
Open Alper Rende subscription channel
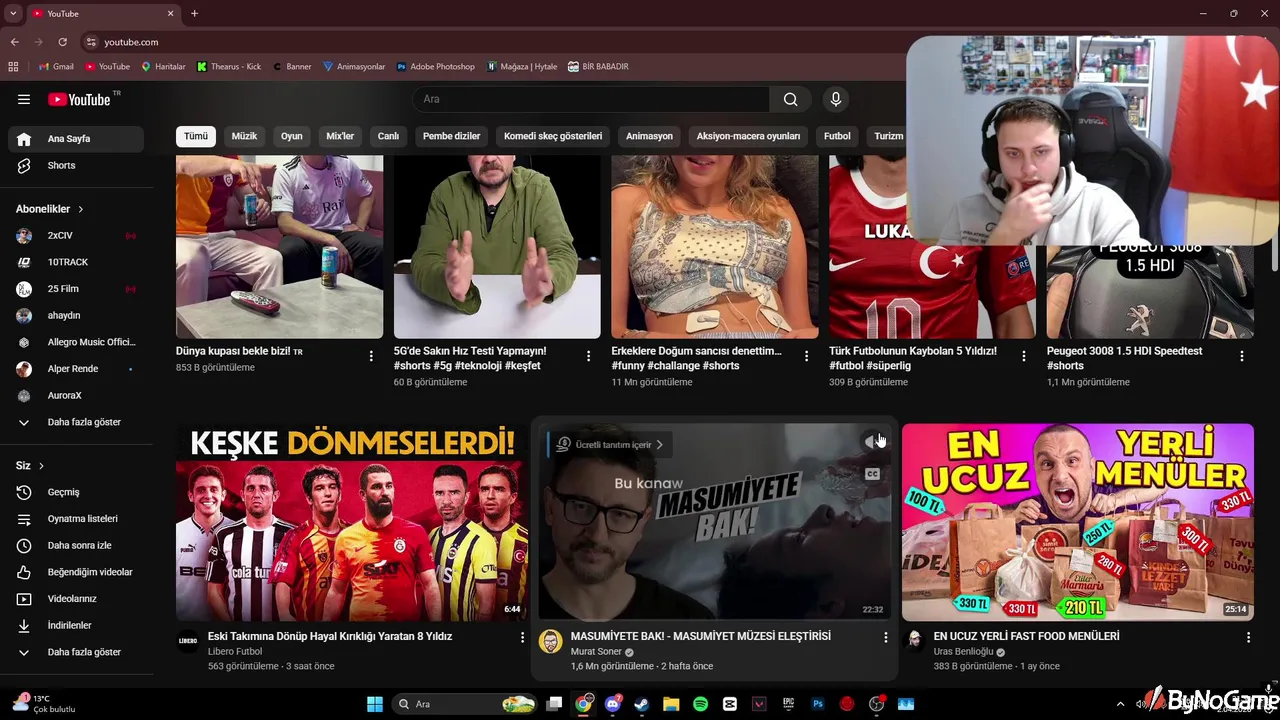pos(76,369)
